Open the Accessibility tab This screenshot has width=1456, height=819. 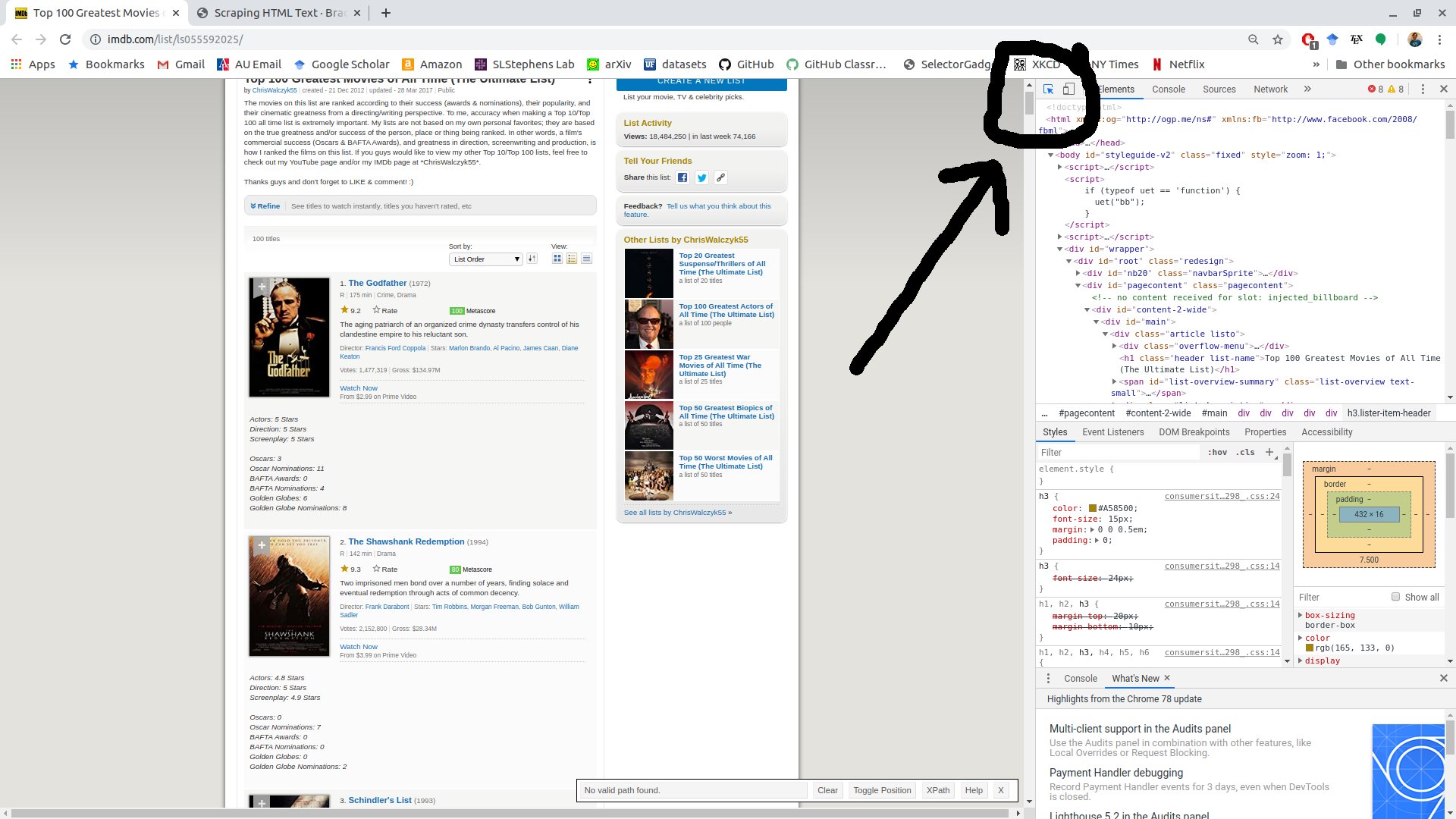[1326, 431]
